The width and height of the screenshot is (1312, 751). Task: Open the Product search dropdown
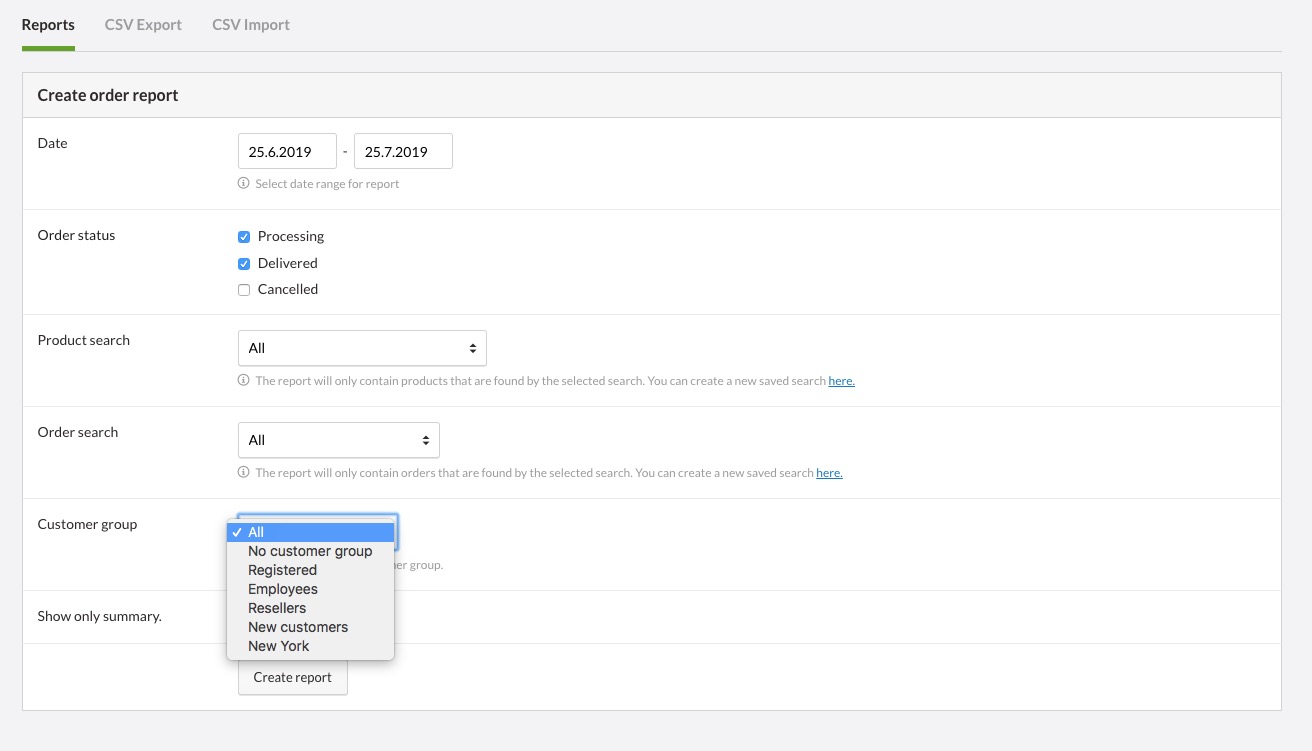(x=362, y=348)
